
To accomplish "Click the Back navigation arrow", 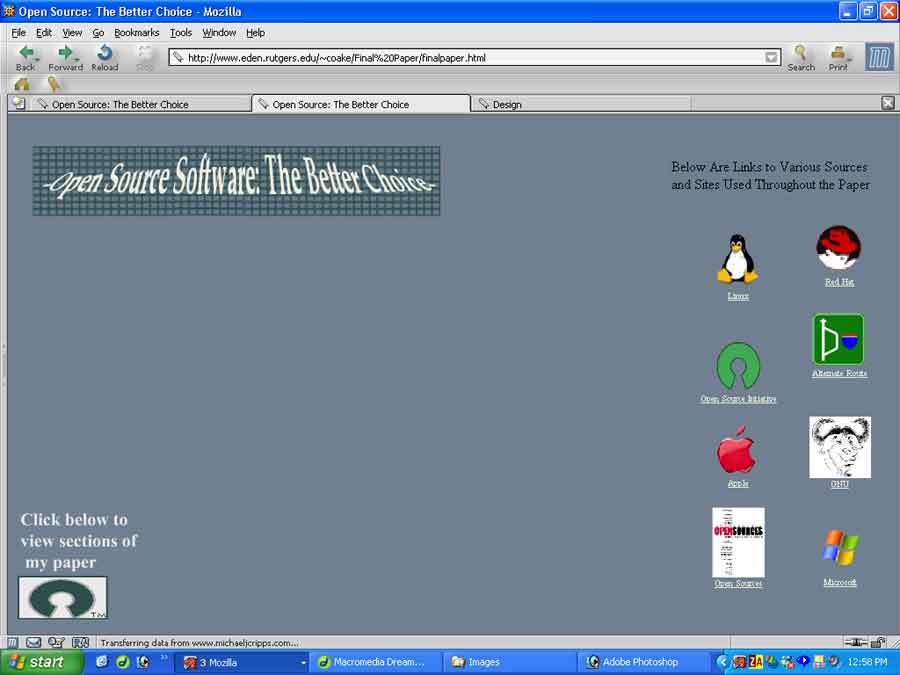I will coord(25,53).
